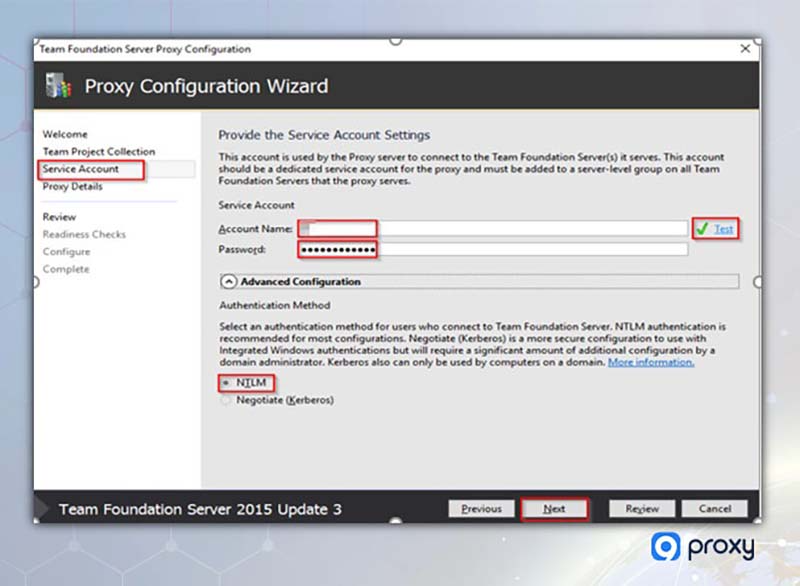This screenshot has height=586, width=800.
Task: Select the Review step in the sidebar
Action: (x=59, y=216)
